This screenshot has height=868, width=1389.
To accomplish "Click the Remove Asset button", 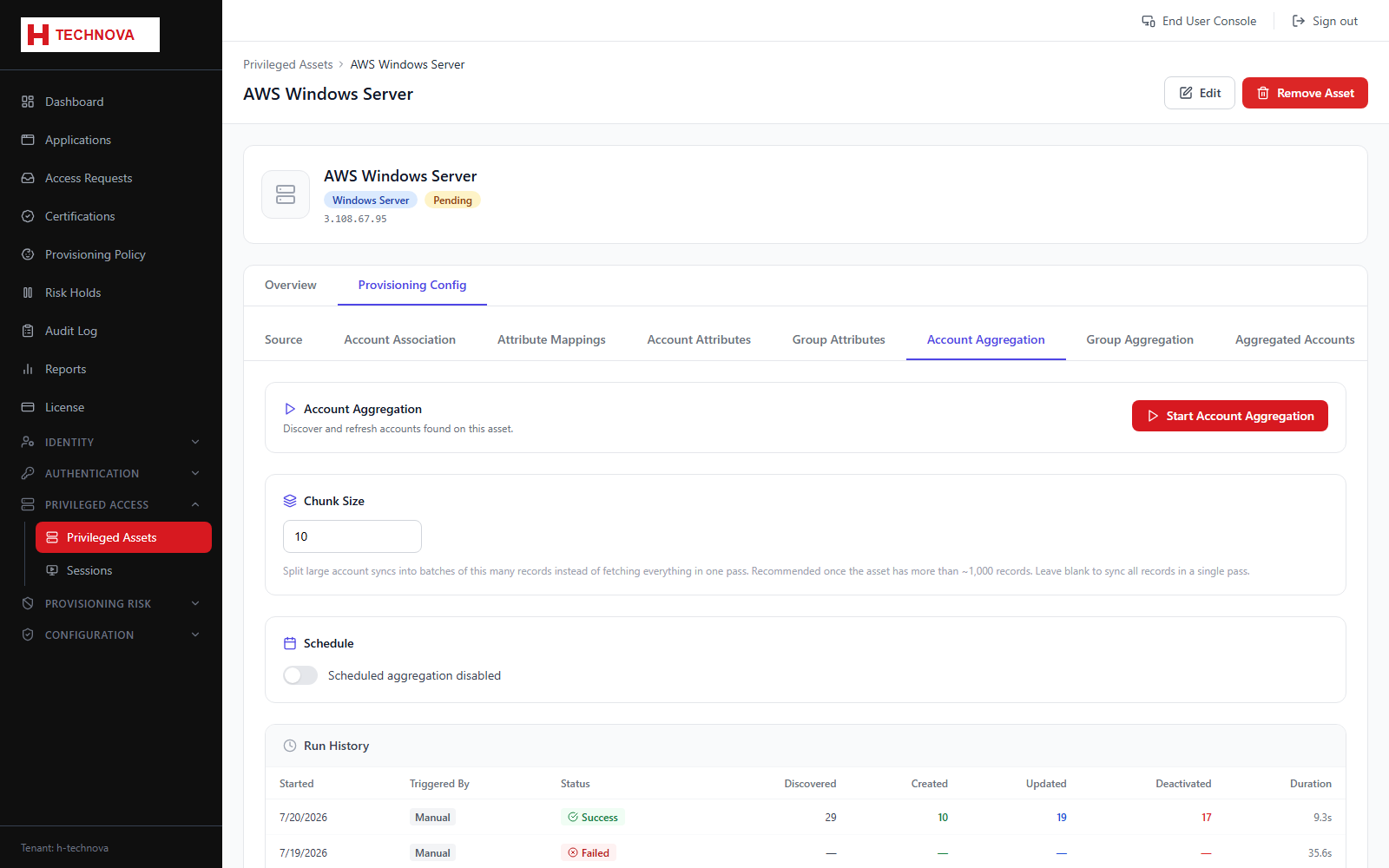I will click(x=1305, y=93).
